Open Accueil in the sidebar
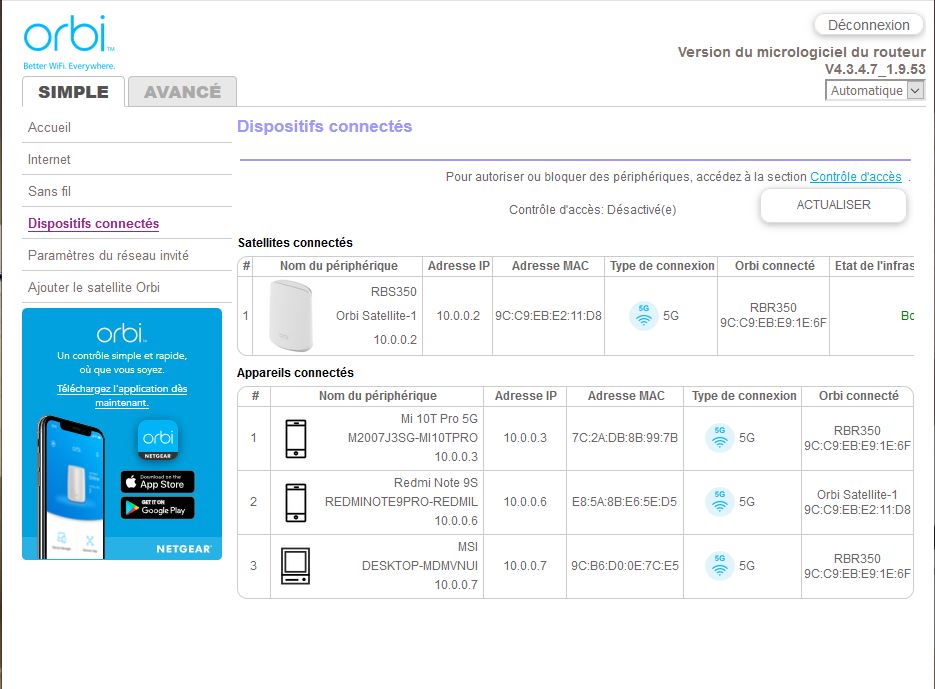 point(50,127)
